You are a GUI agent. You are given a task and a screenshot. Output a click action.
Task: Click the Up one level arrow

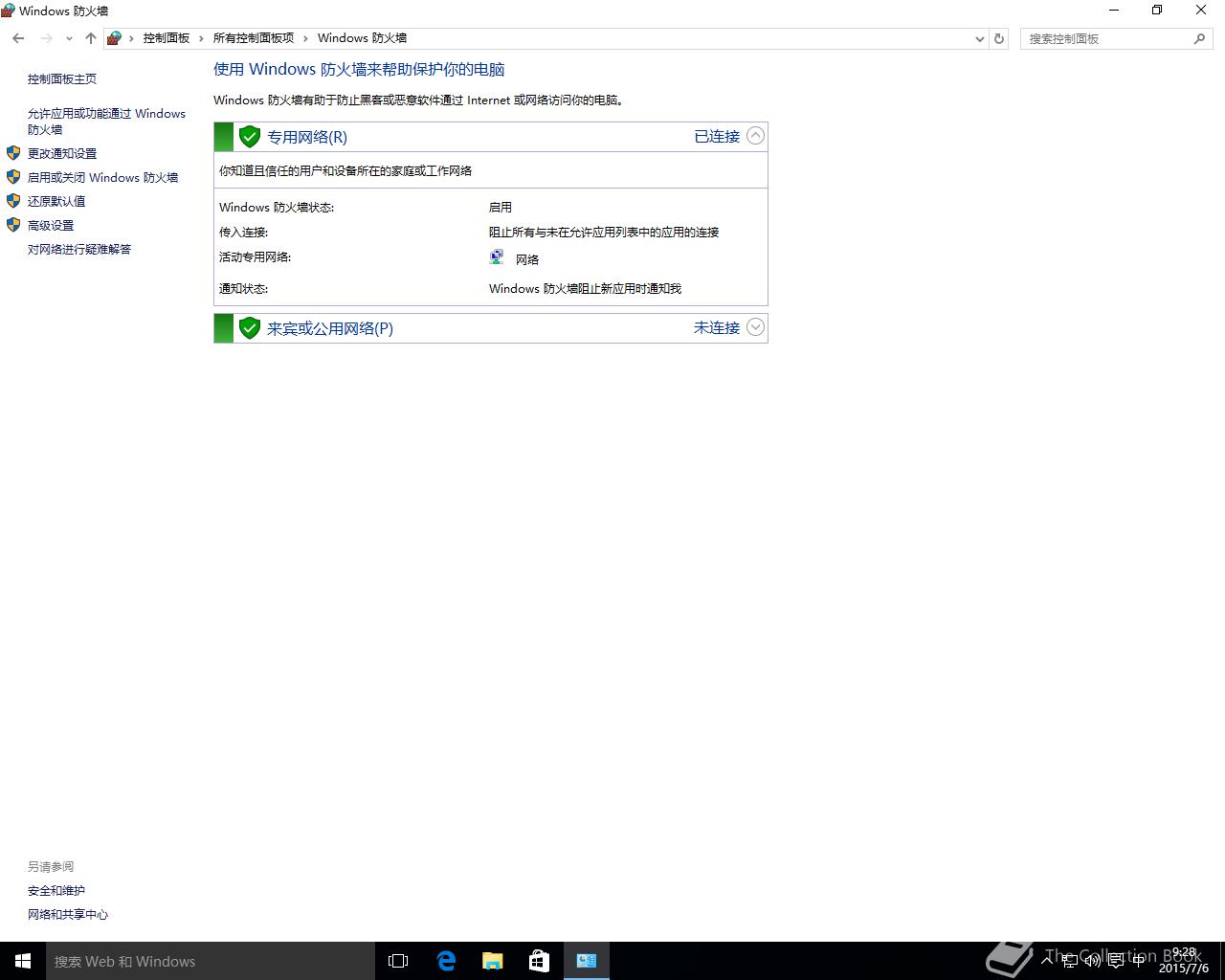click(91, 38)
